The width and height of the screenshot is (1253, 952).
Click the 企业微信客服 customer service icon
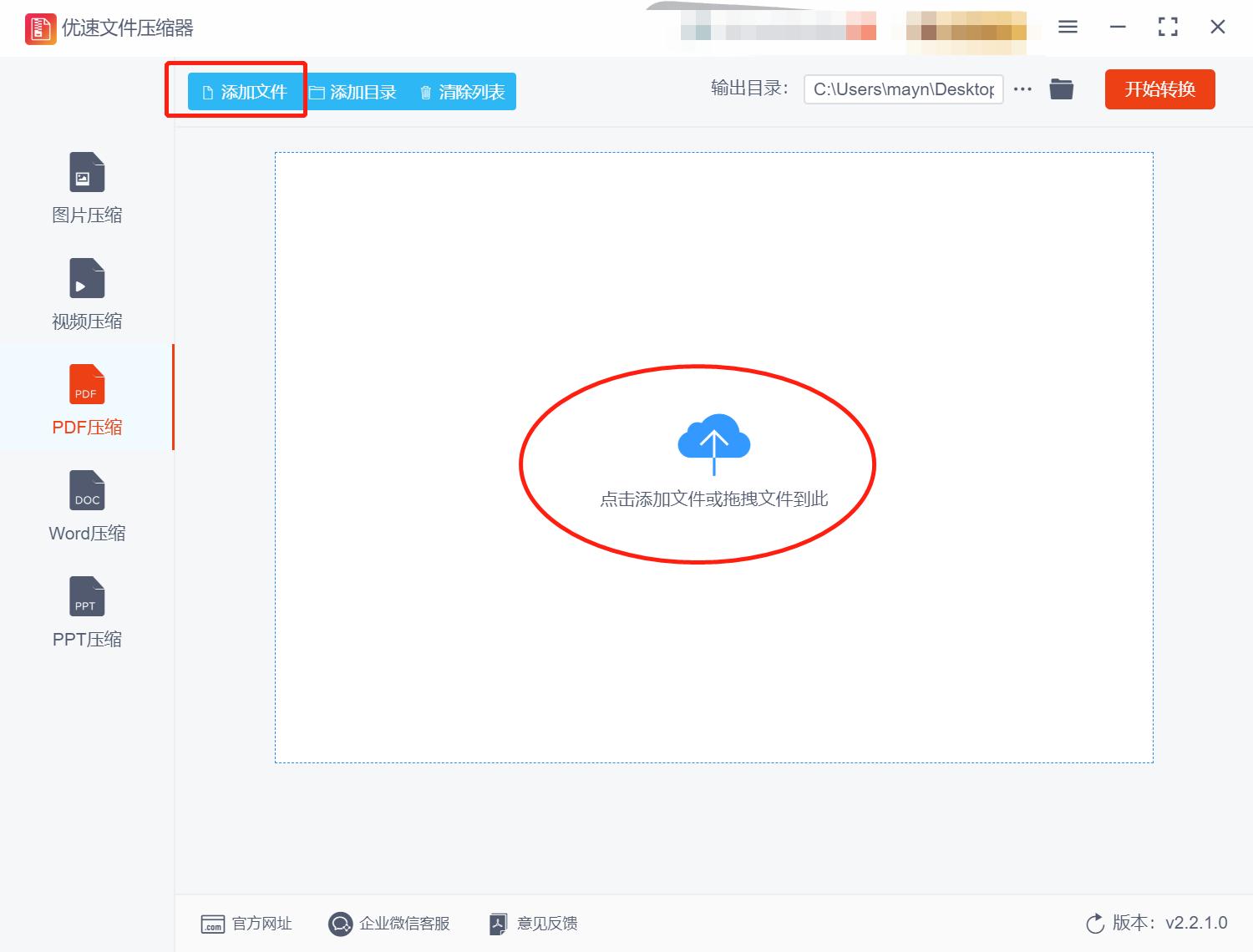pos(340,924)
